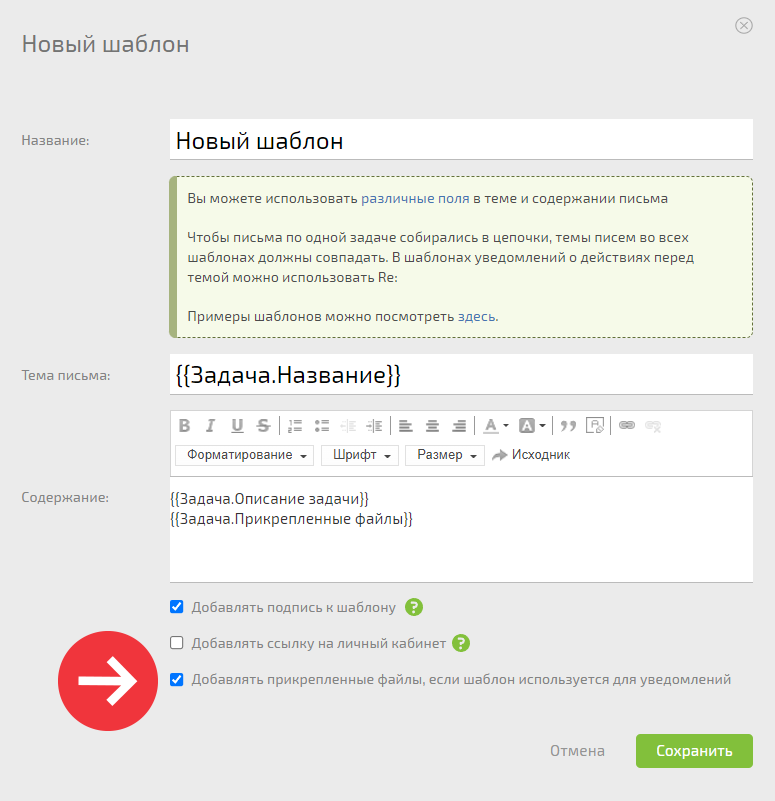Center align the text
Image resolution: width=775 pixels, height=801 pixels.
[x=432, y=425]
